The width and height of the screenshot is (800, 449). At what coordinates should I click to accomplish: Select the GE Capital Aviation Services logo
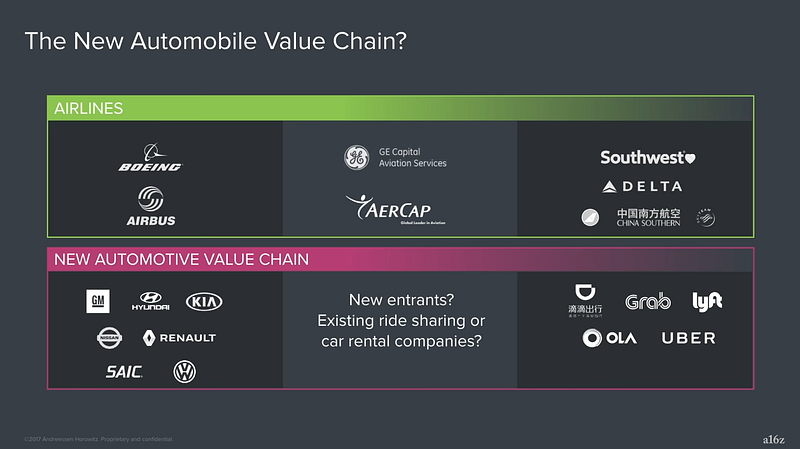(x=395, y=158)
